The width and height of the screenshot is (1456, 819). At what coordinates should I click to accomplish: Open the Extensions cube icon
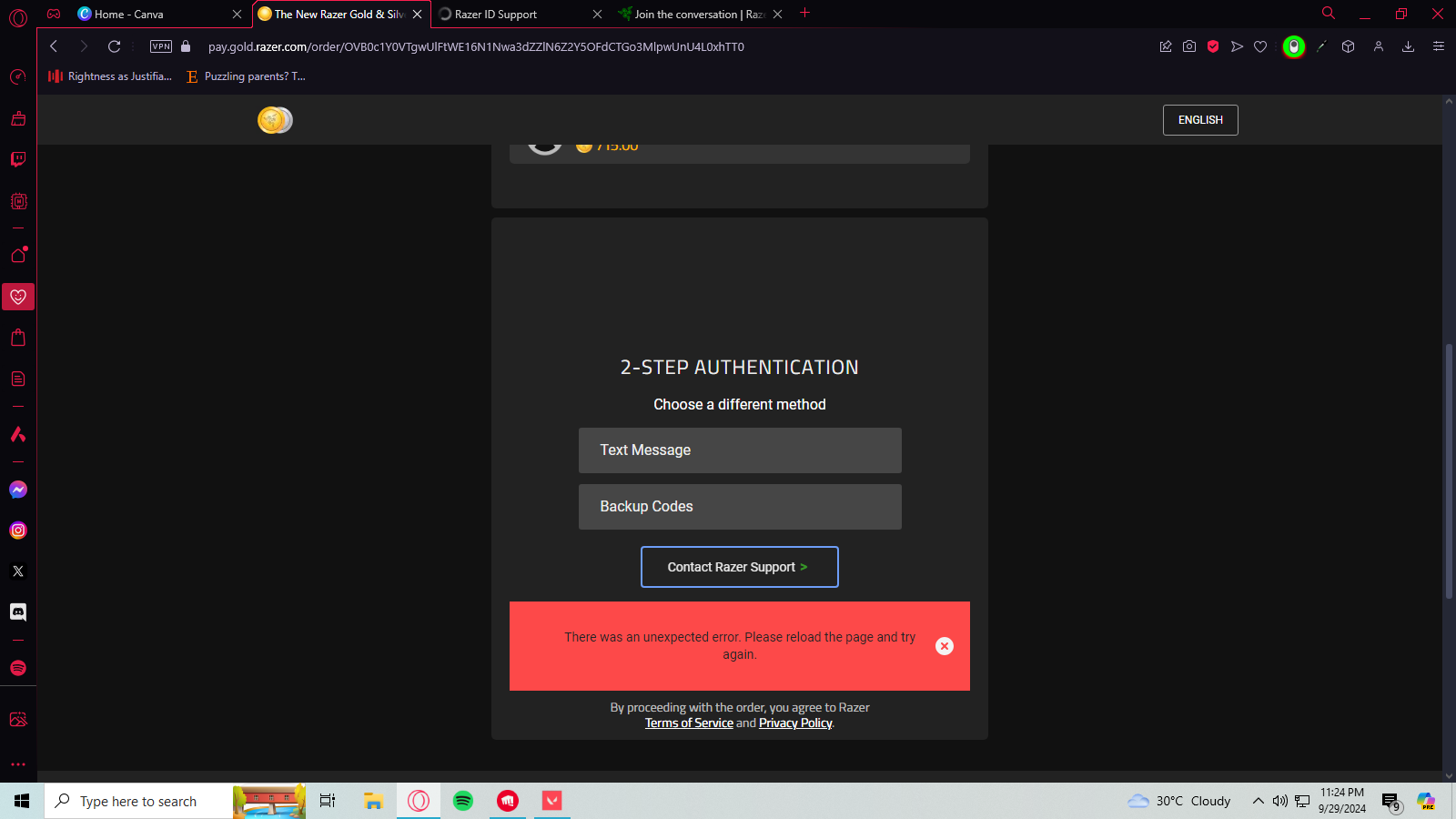point(1349,46)
